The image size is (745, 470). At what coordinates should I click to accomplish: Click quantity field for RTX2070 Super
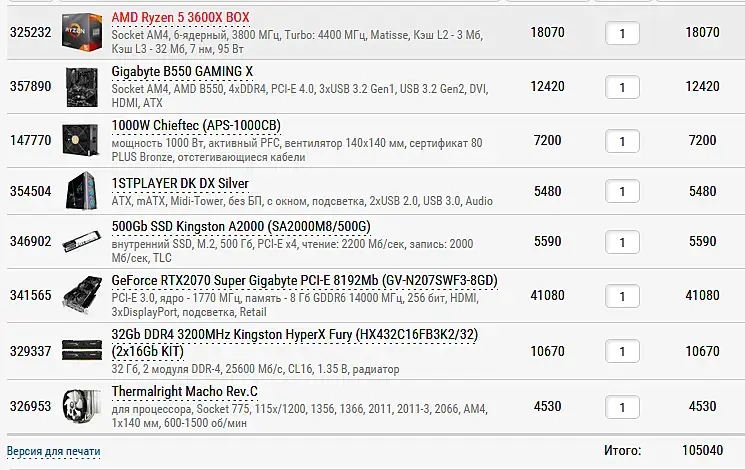pos(622,296)
